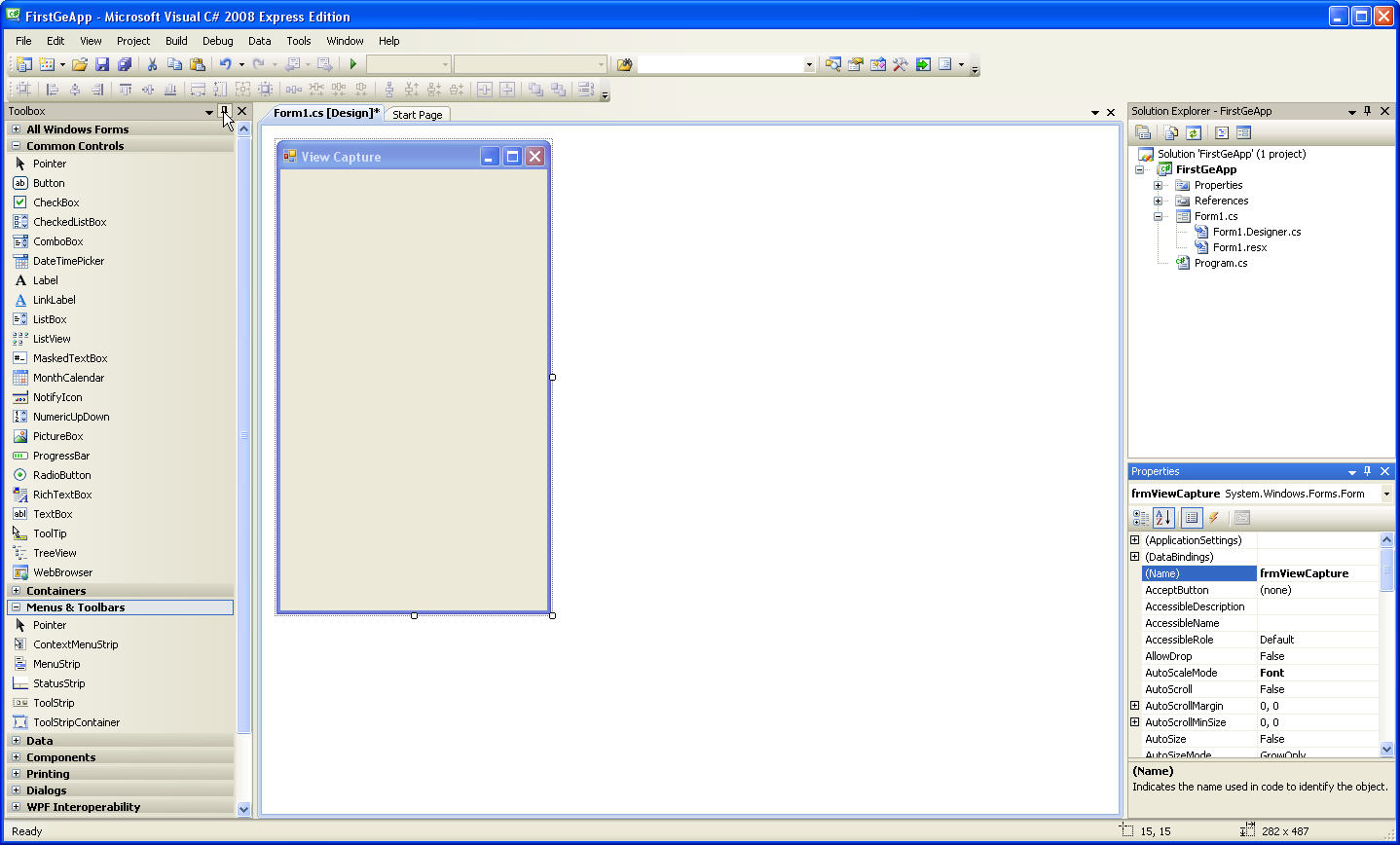
Task: Open the Toolbox via the hammer-and-wrench icon
Action: (x=901, y=64)
